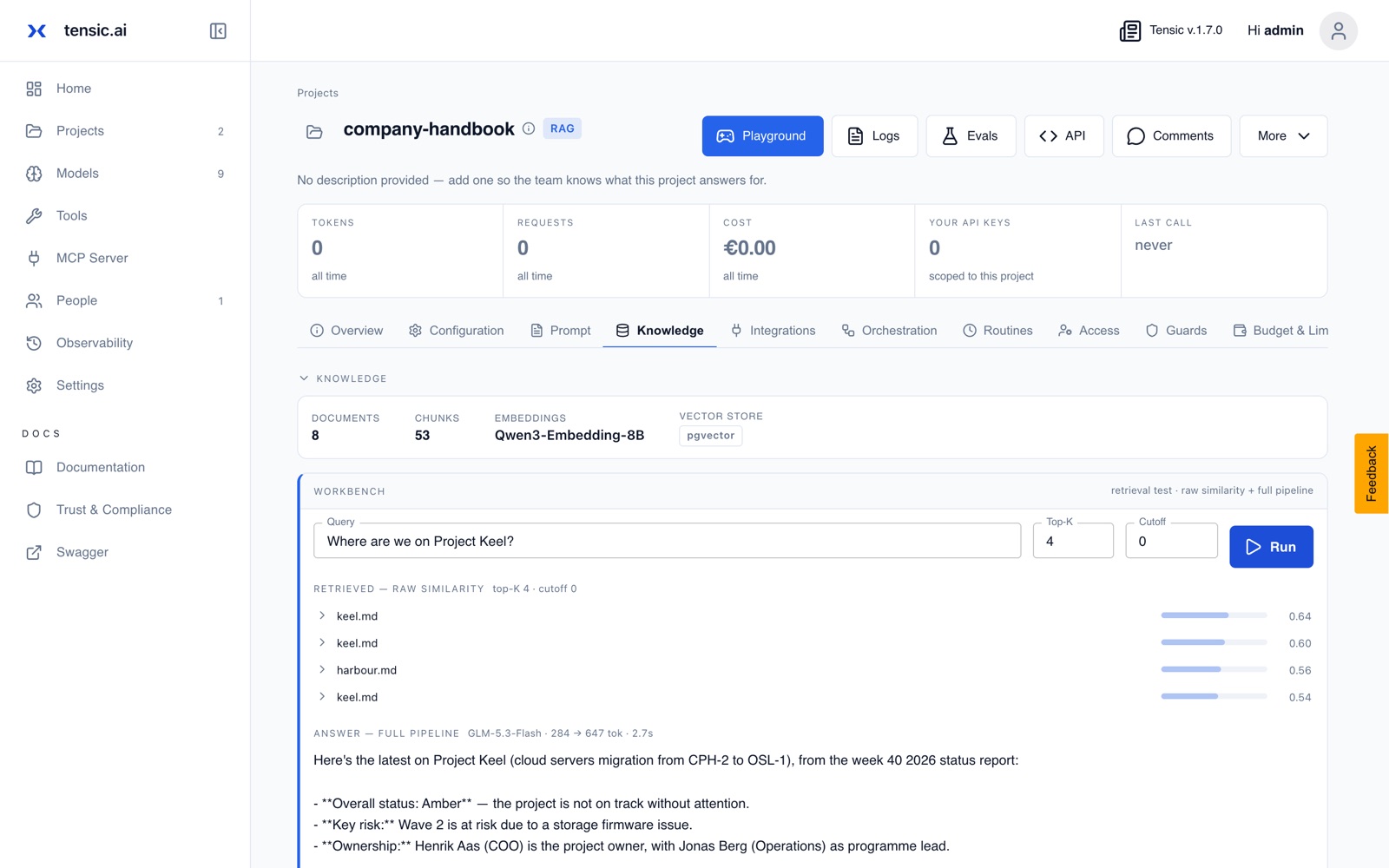Click the Home grid icon

(x=34, y=89)
